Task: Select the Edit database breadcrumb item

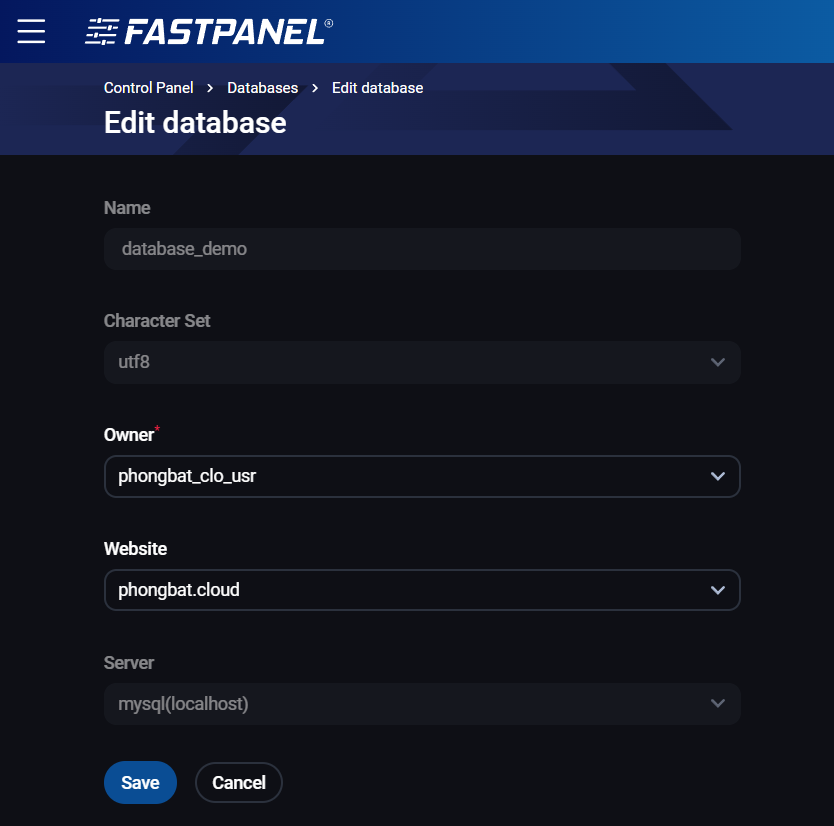Action: [377, 88]
